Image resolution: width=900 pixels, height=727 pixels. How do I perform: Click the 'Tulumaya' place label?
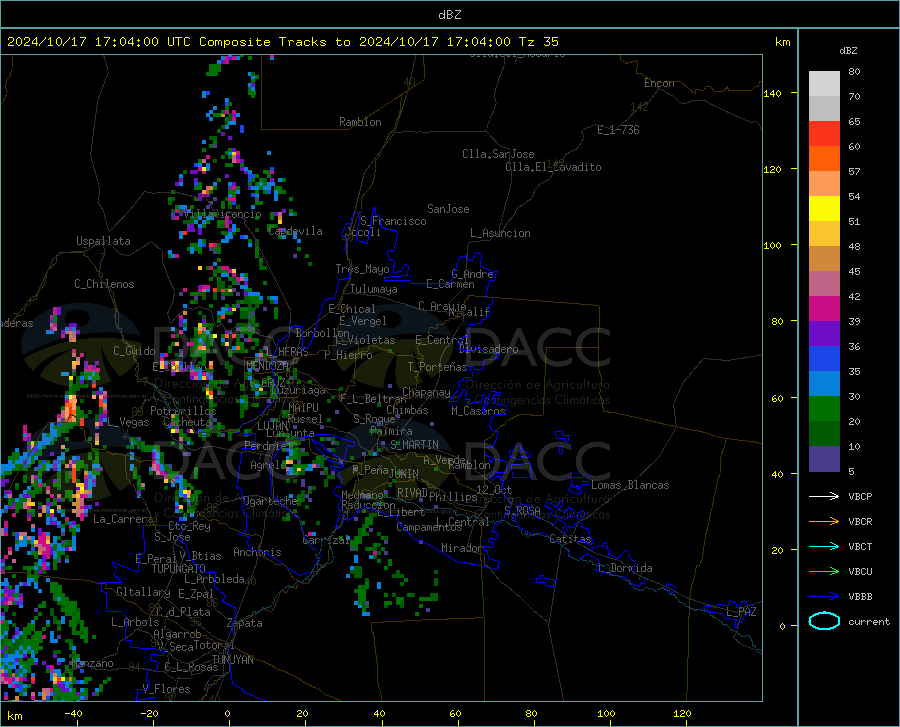[374, 289]
